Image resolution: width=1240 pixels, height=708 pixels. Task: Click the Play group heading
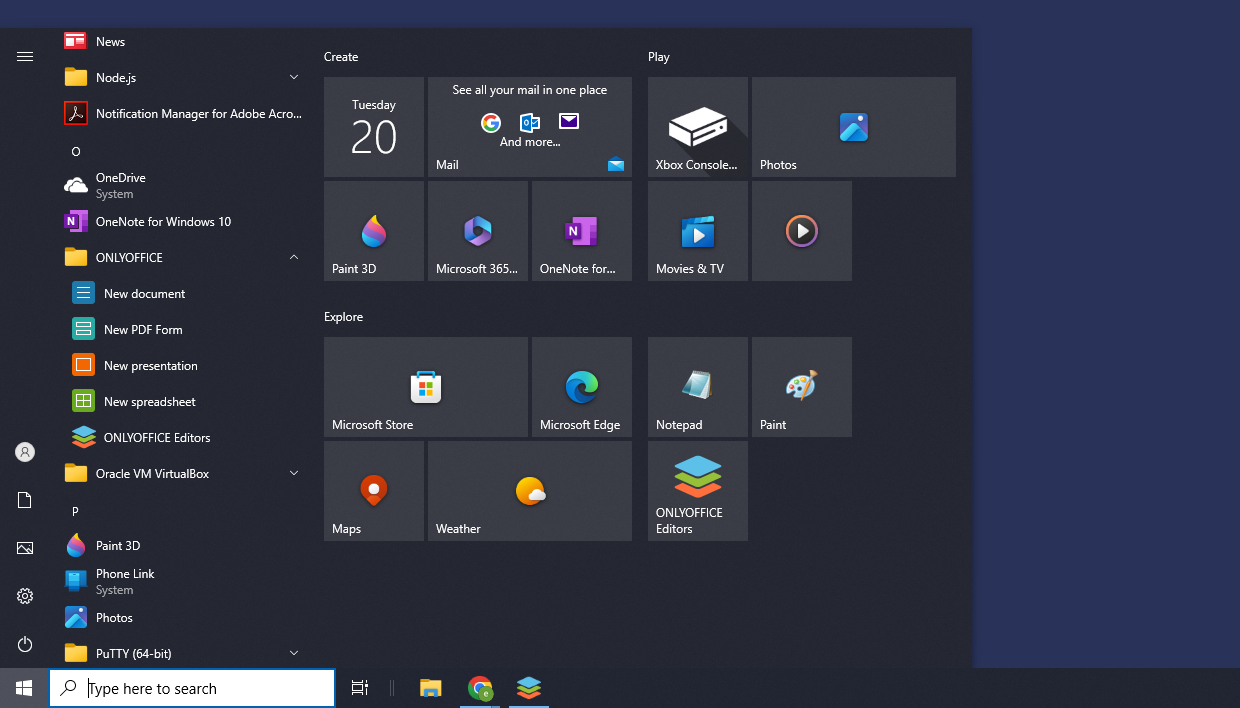click(659, 57)
